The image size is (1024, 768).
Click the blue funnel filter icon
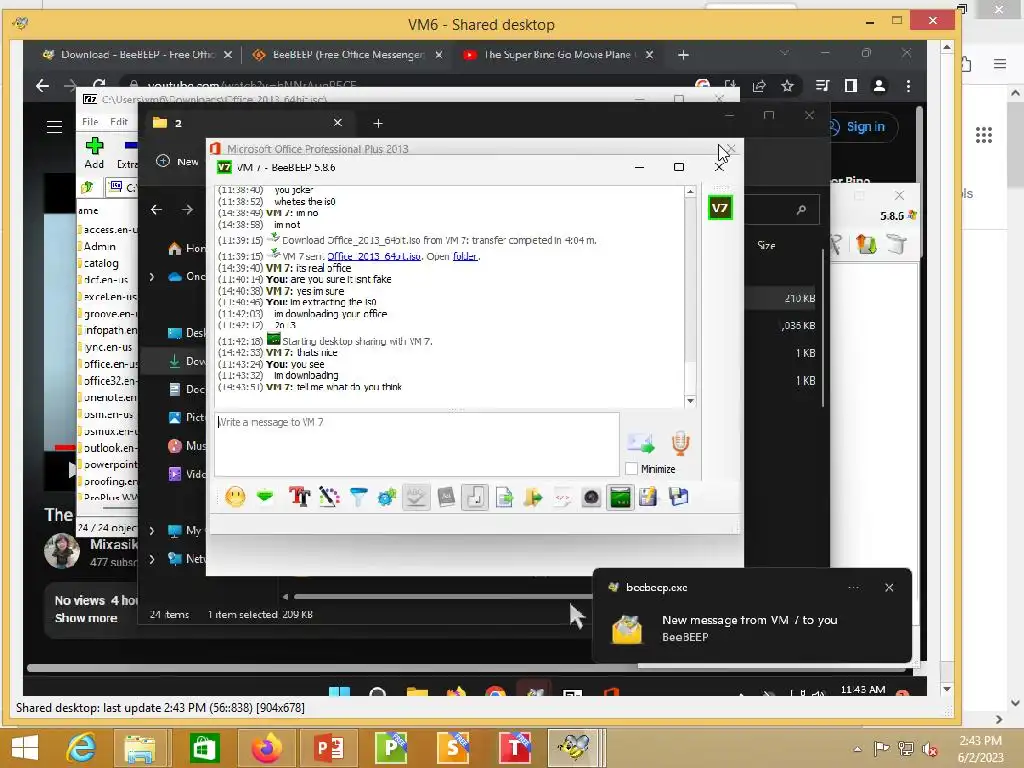point(359,497)
